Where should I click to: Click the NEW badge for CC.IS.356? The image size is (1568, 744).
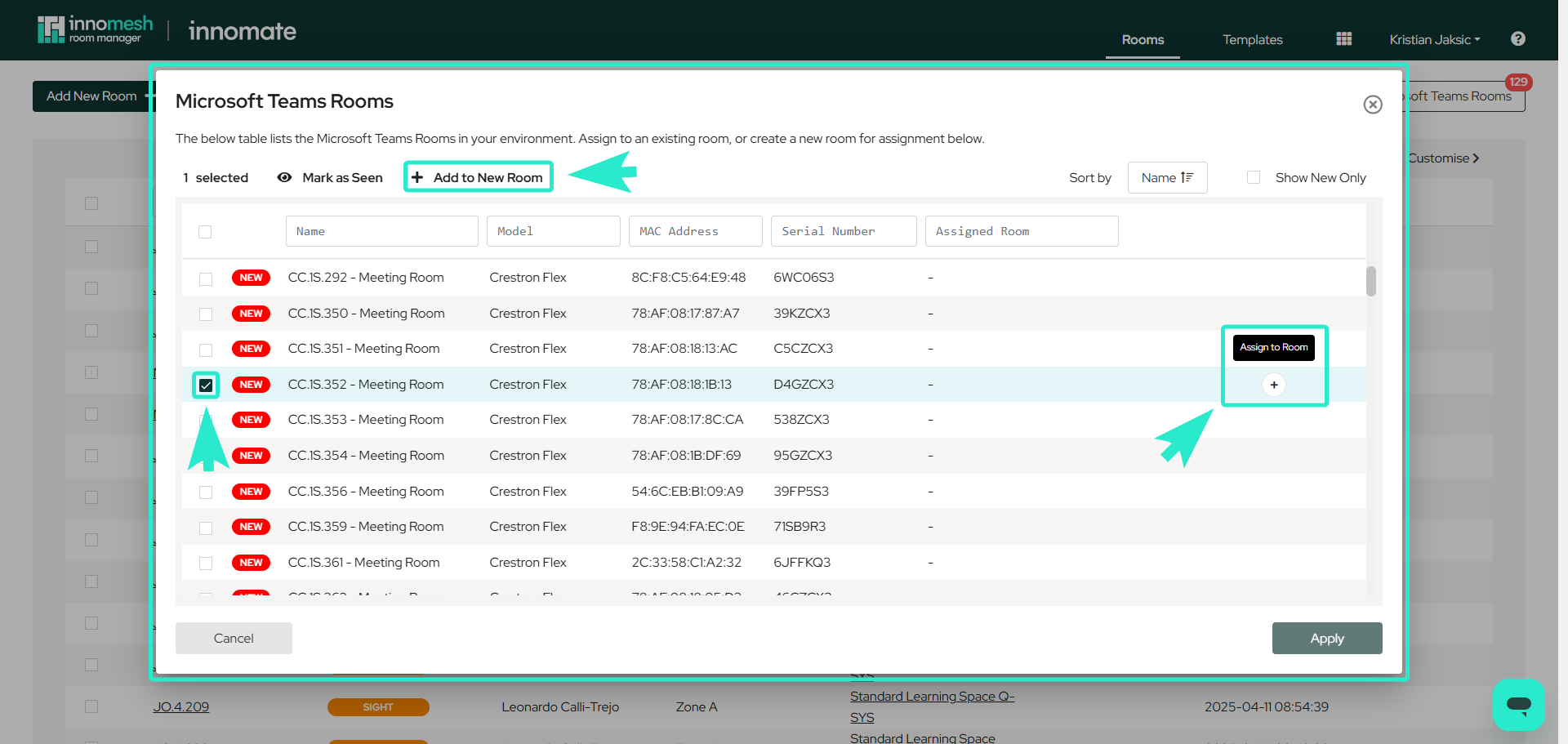click(x=251, y=492)
